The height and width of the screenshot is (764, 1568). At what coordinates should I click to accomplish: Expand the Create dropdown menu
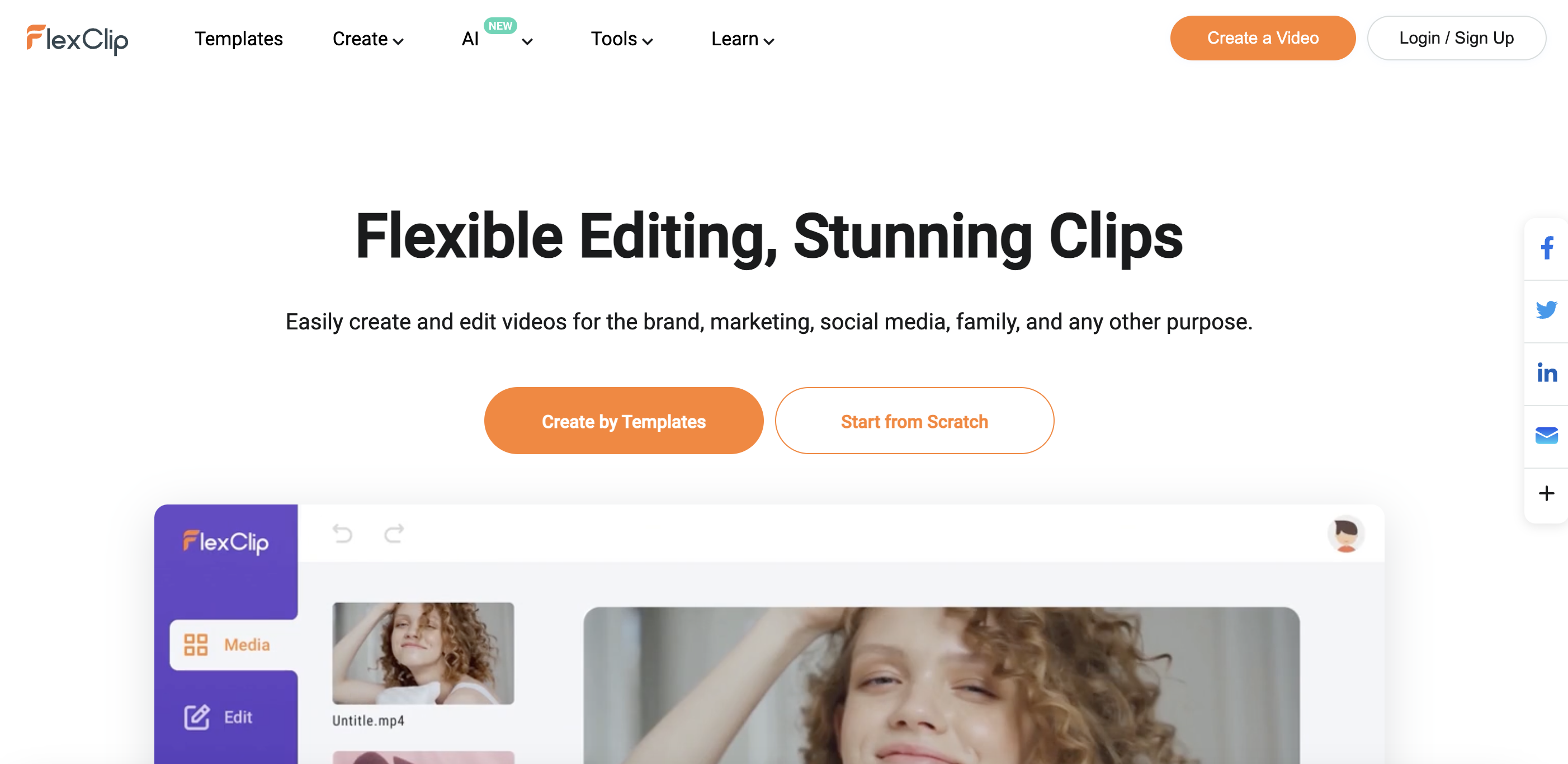coord(369,39)
